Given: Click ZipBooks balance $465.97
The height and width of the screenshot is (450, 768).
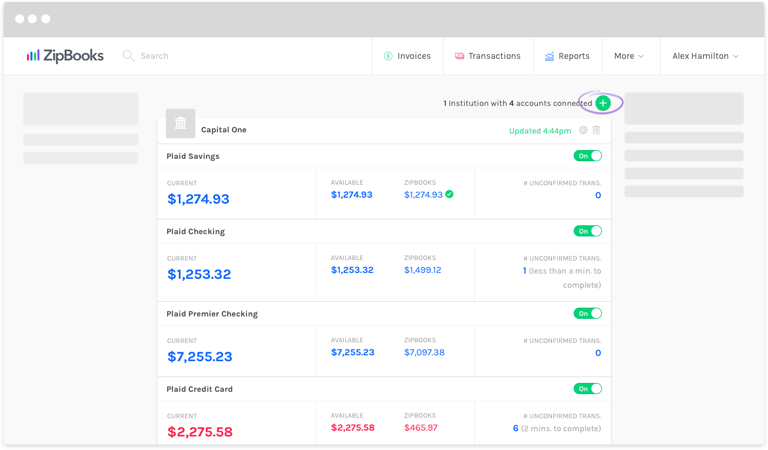Looking at the screenshot, I should coord(421,427).
